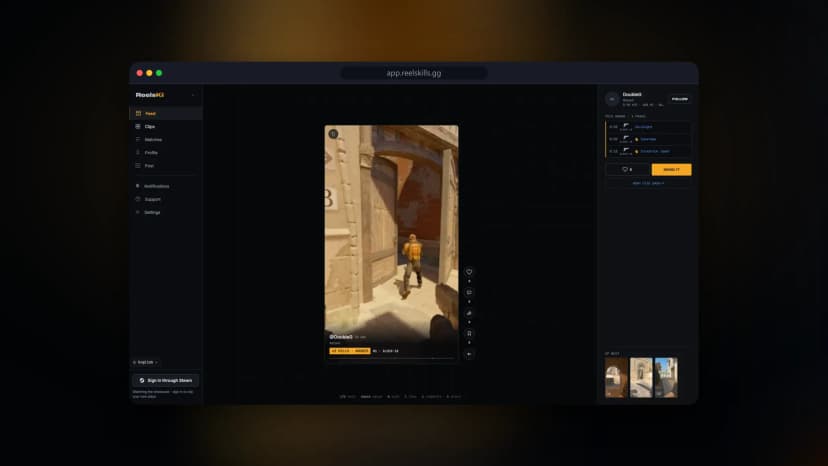This screenshot has height=466, width=828.
Task: Open second Up Next thumbnail
Action: click(x=641, y=378)
